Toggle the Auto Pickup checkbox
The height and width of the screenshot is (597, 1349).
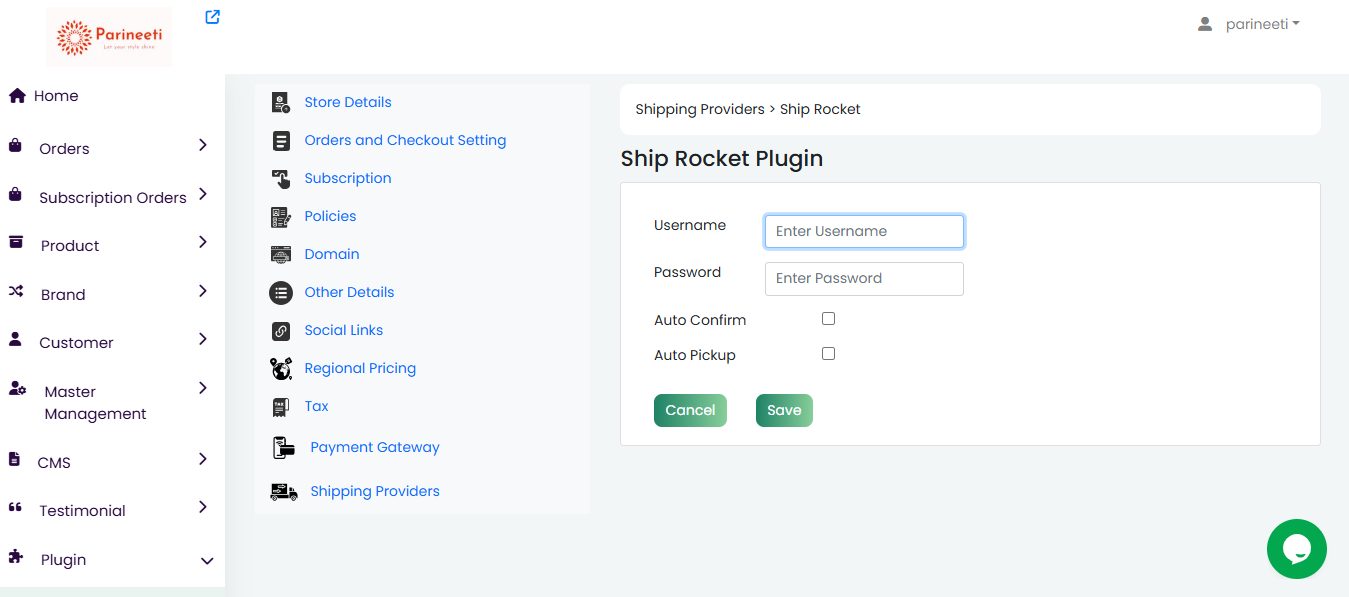[x=828, y=354]
